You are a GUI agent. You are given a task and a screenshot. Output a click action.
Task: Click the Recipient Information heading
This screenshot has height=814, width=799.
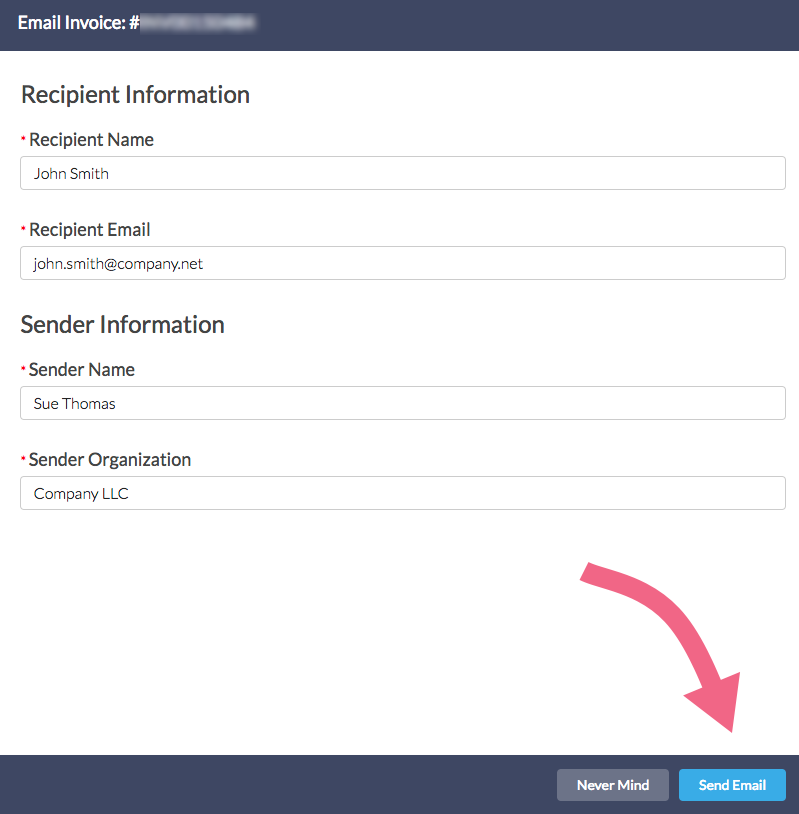[135, 95]
